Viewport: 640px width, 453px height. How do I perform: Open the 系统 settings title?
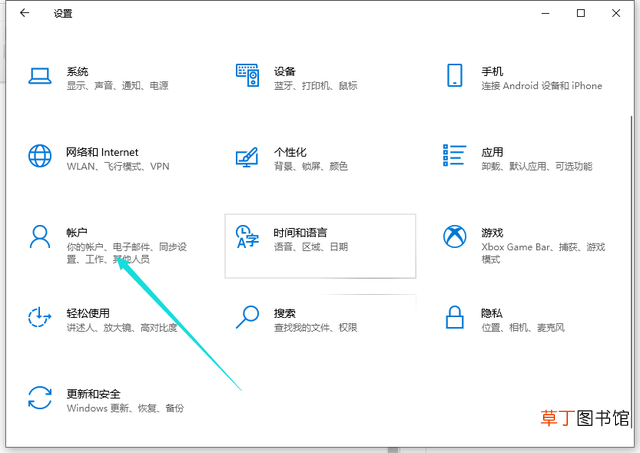click(77, 71)
